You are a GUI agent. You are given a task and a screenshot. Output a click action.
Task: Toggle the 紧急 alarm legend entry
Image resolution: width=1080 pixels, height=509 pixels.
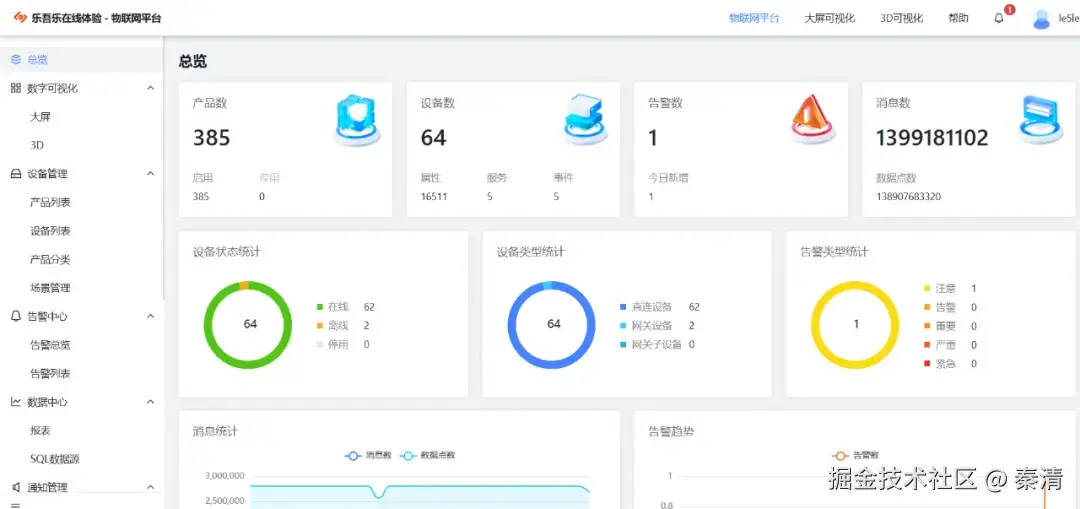point(940,364)
